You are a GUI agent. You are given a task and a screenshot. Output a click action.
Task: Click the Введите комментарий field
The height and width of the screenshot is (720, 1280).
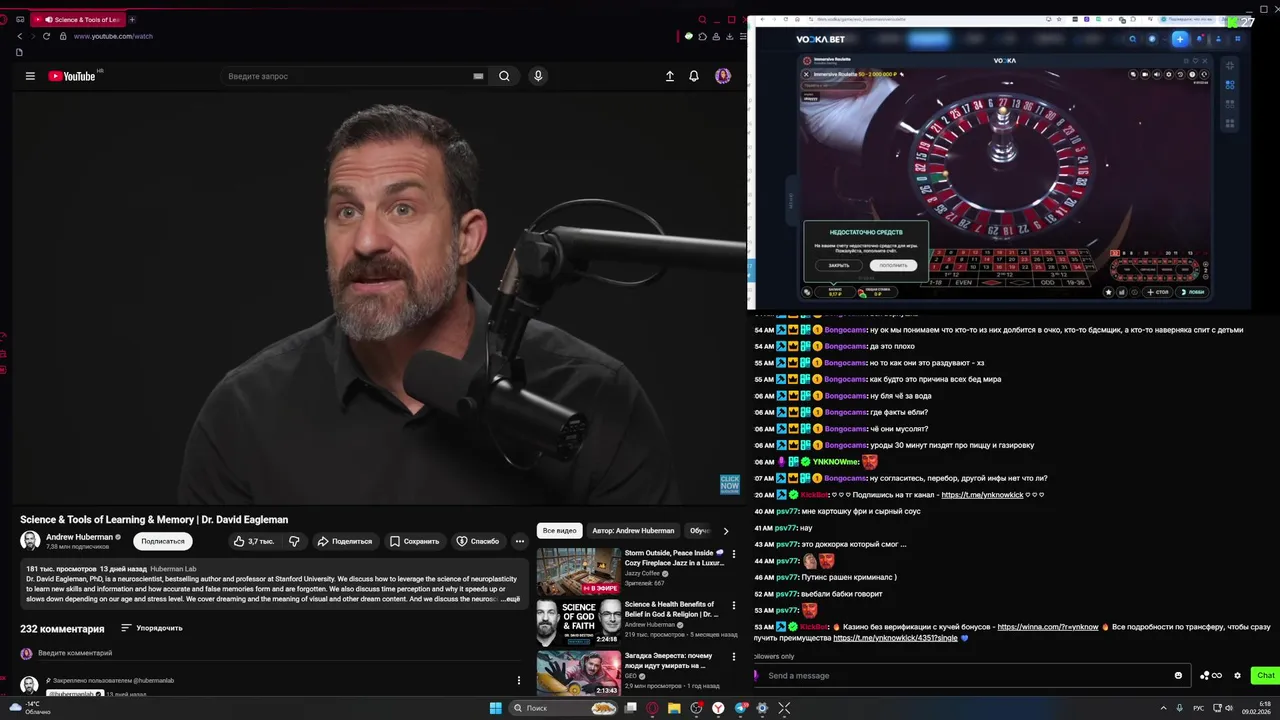pyautogui.click(x=280, y=653)
